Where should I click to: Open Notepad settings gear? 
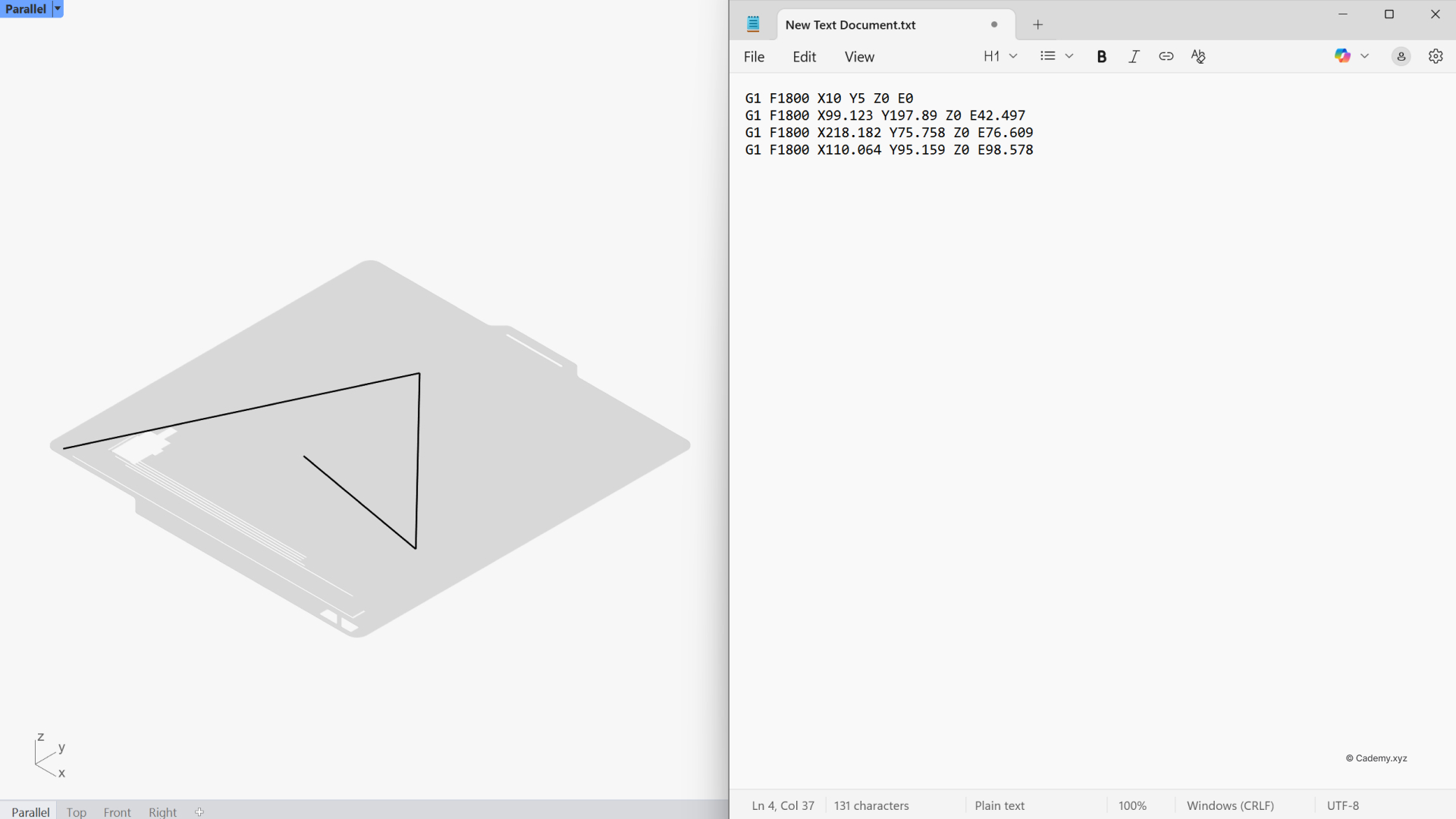[x=1436, y=56]
